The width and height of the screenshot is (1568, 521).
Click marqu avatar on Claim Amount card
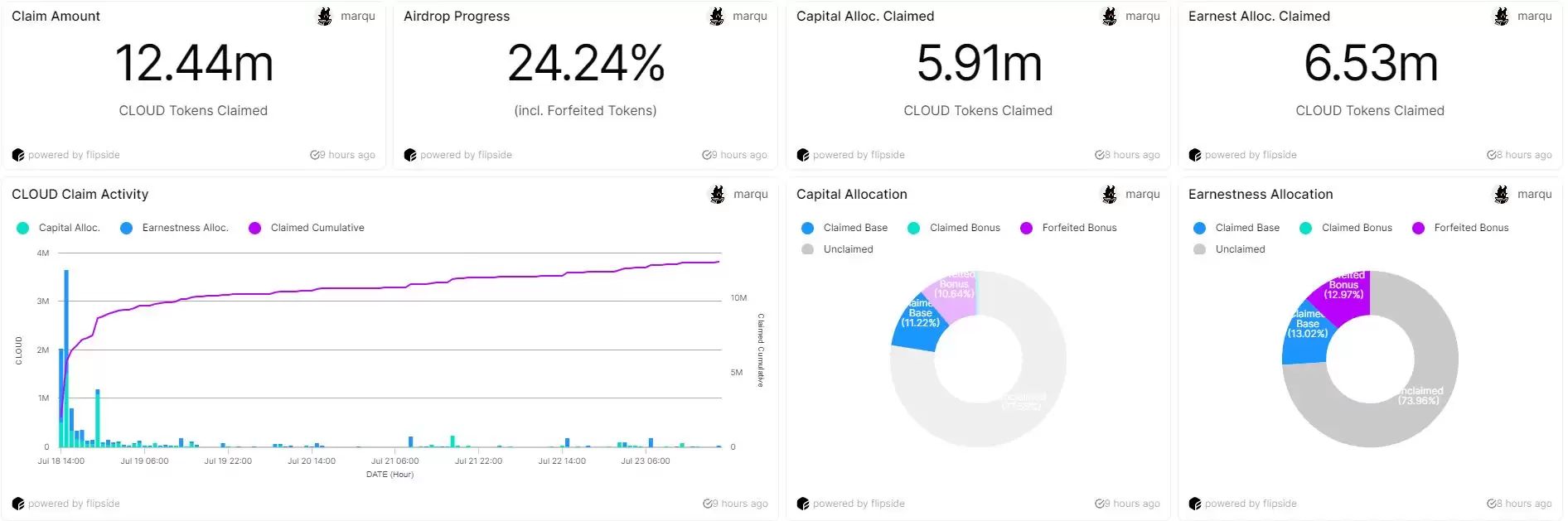pyautogui.click(x=325, y=17)
